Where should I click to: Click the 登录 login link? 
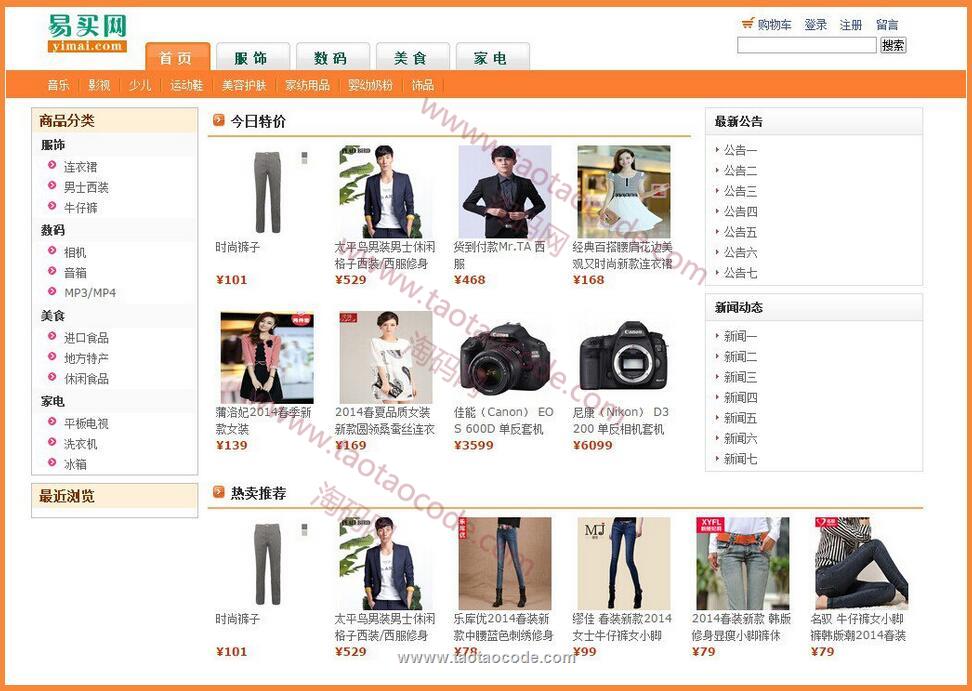[815, 25]
